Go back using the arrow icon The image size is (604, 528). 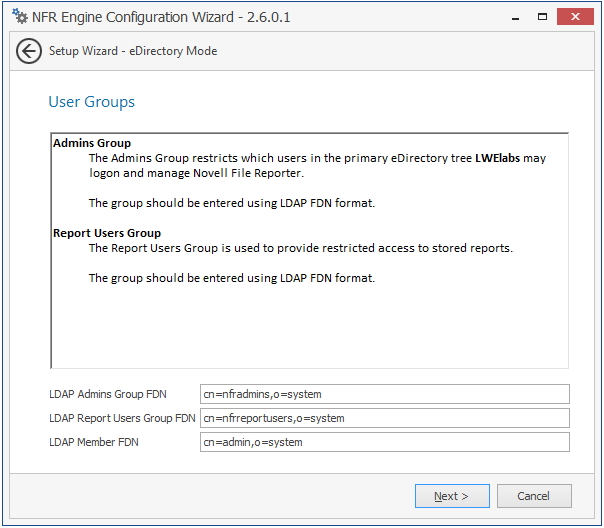[x=29, y=51]
